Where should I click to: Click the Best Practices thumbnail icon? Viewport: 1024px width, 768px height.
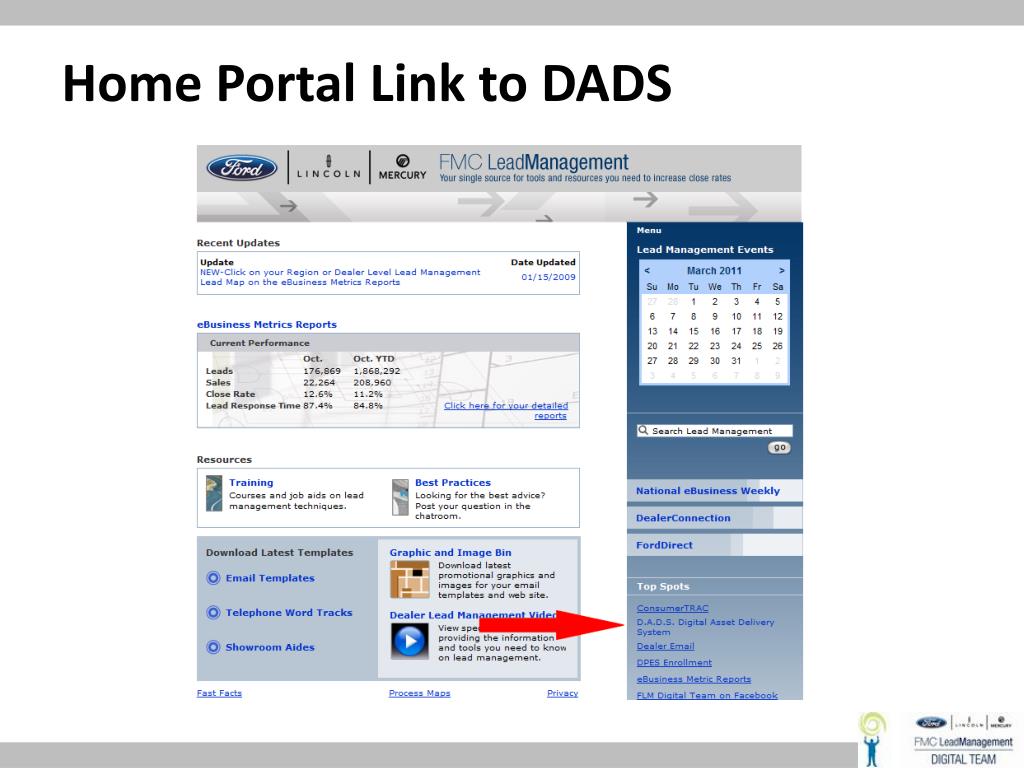400,498
